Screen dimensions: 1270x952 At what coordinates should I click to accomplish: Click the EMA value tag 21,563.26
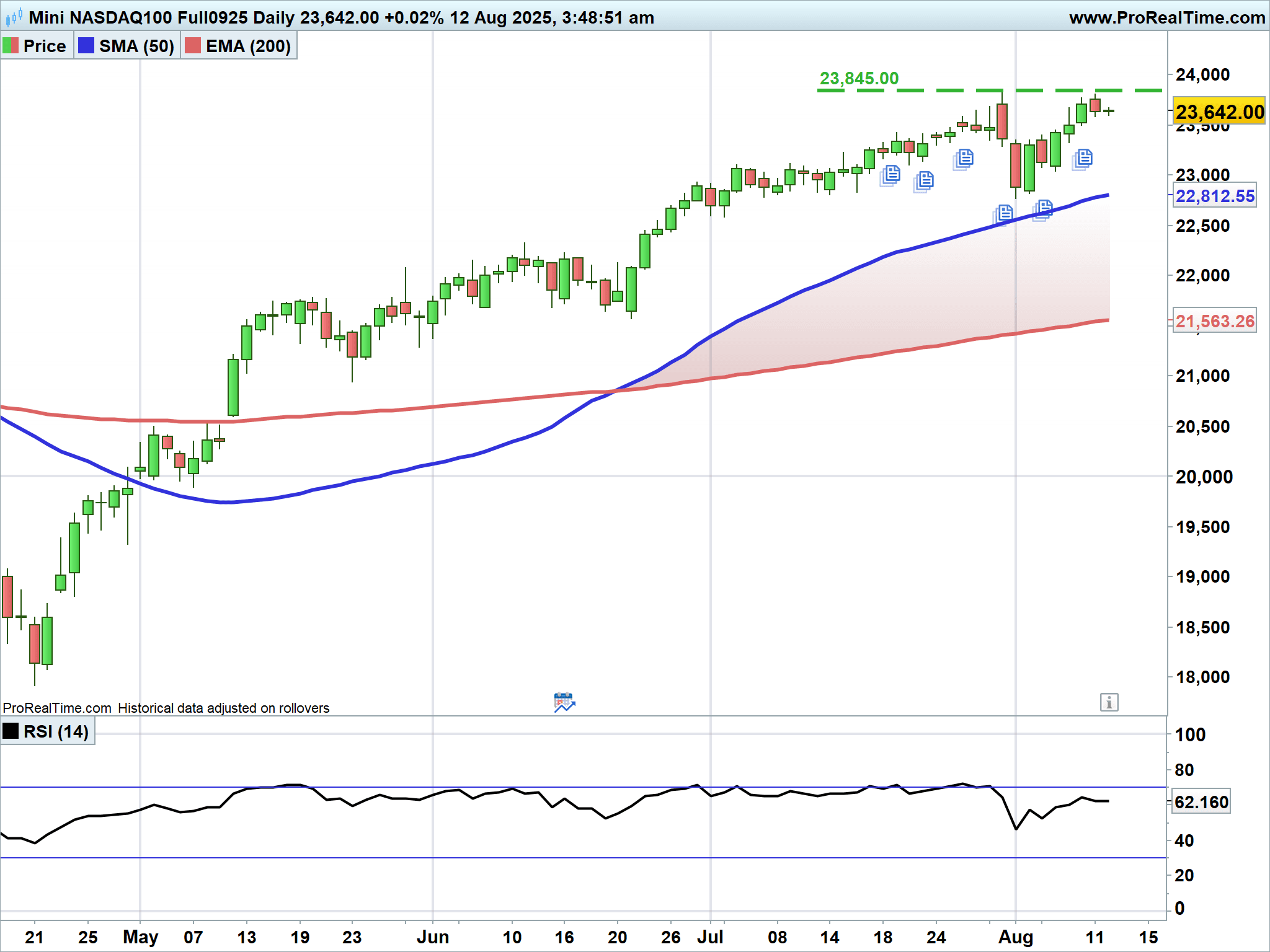coord(1215,321)
